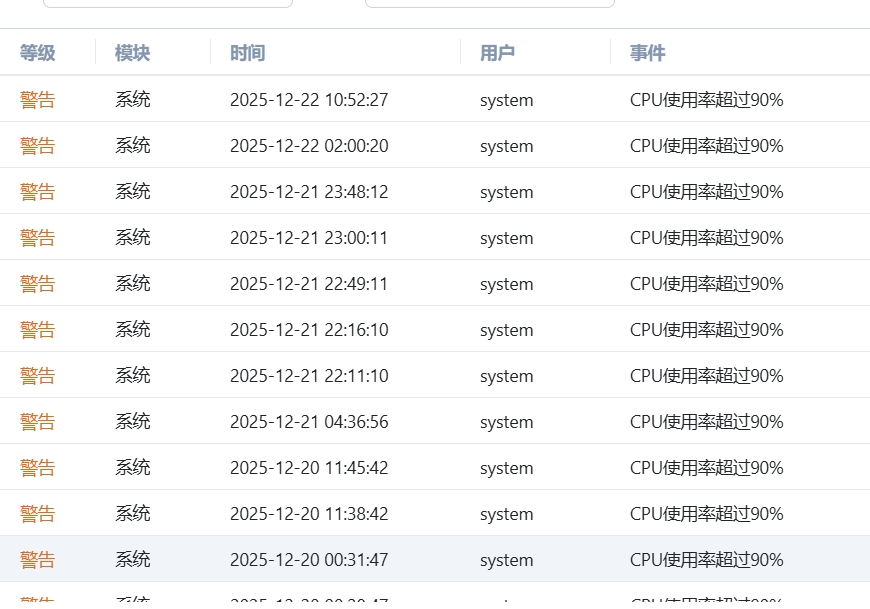The width and height of the screenshot is (870, 609).
Task: Click the 用户 column header
Action: (x=495, y=53)
